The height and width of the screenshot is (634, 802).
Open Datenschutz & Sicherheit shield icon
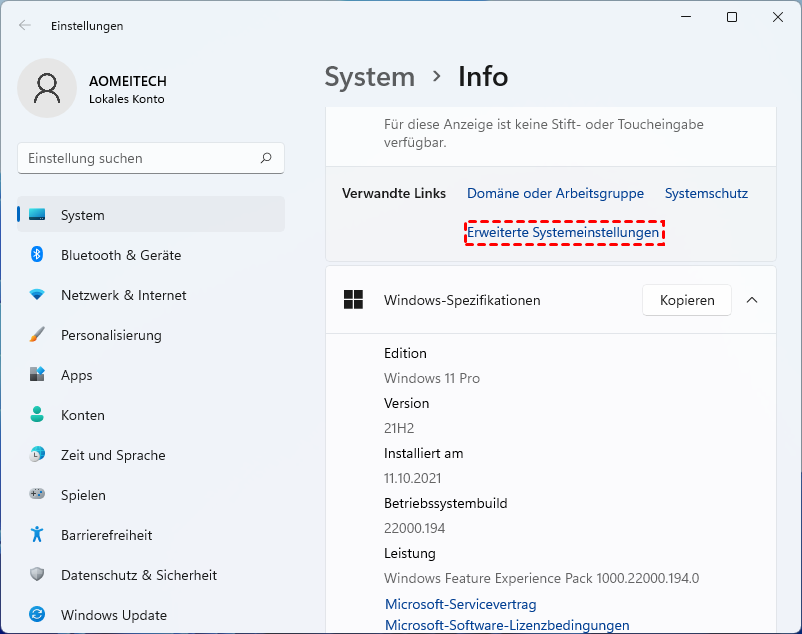tap(37, 575)
